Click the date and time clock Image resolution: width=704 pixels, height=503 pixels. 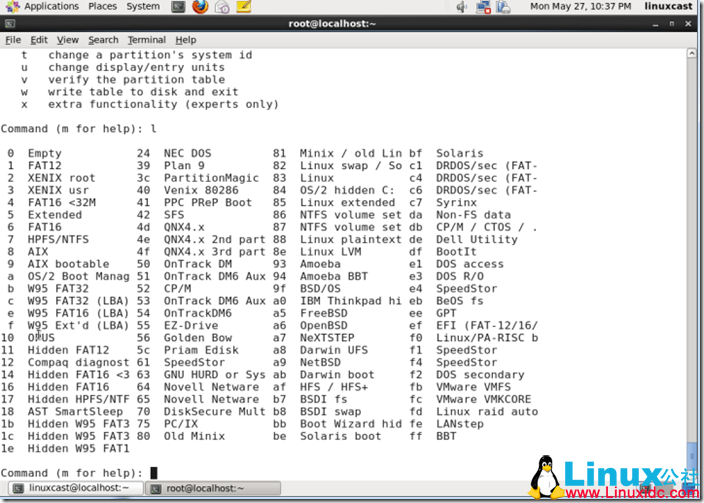tap(582, 7)
